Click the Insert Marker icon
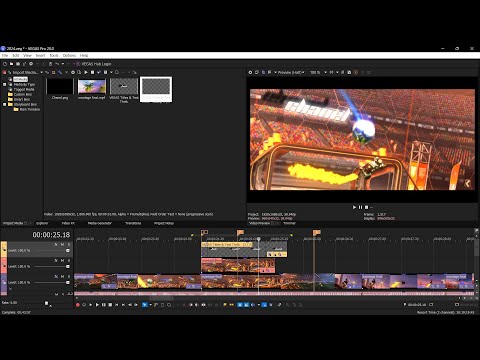The width and height of the screenshot is (480, 360). tap(225, 305)
